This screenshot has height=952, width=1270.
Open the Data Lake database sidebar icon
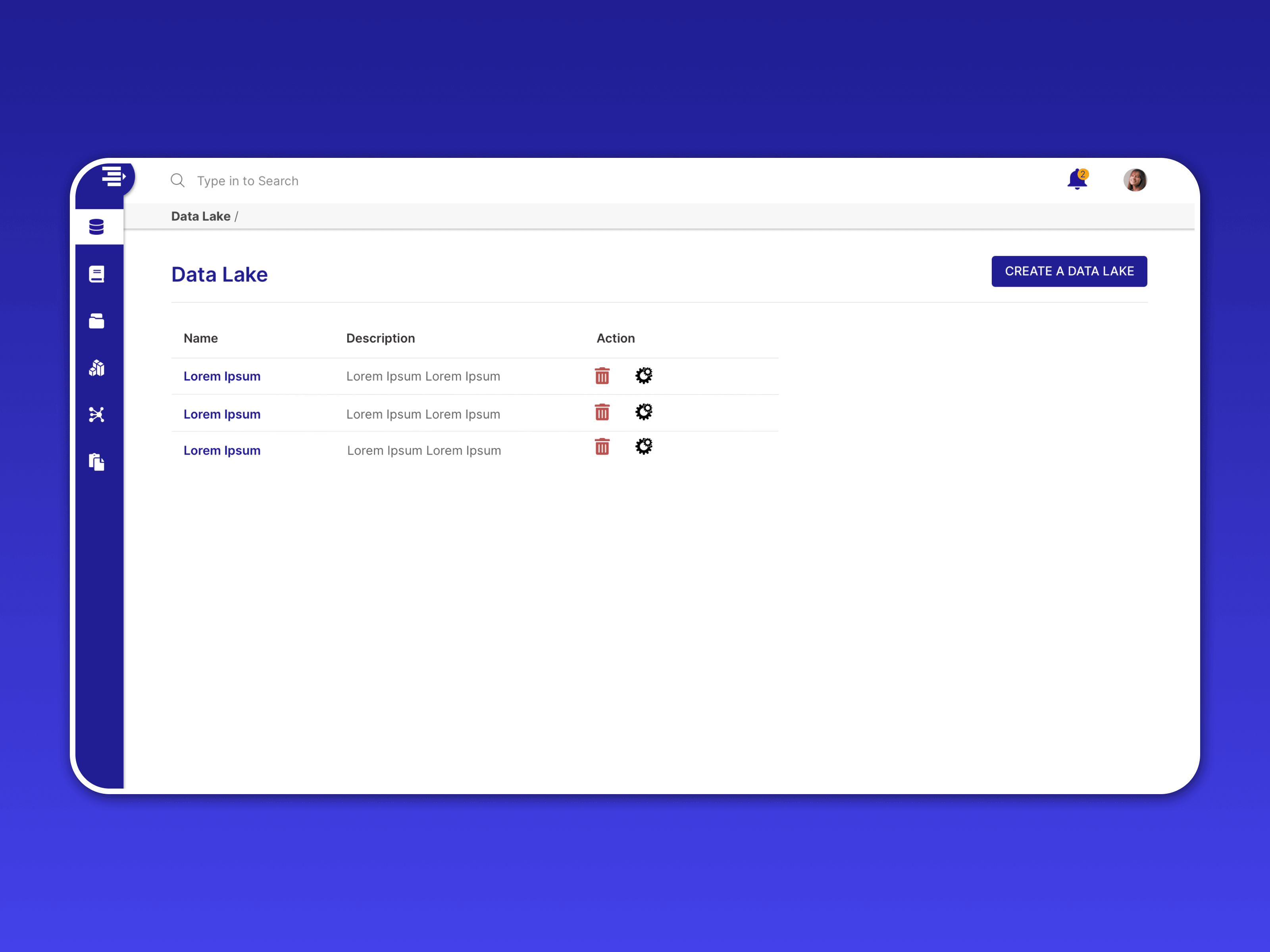(96, 226)
